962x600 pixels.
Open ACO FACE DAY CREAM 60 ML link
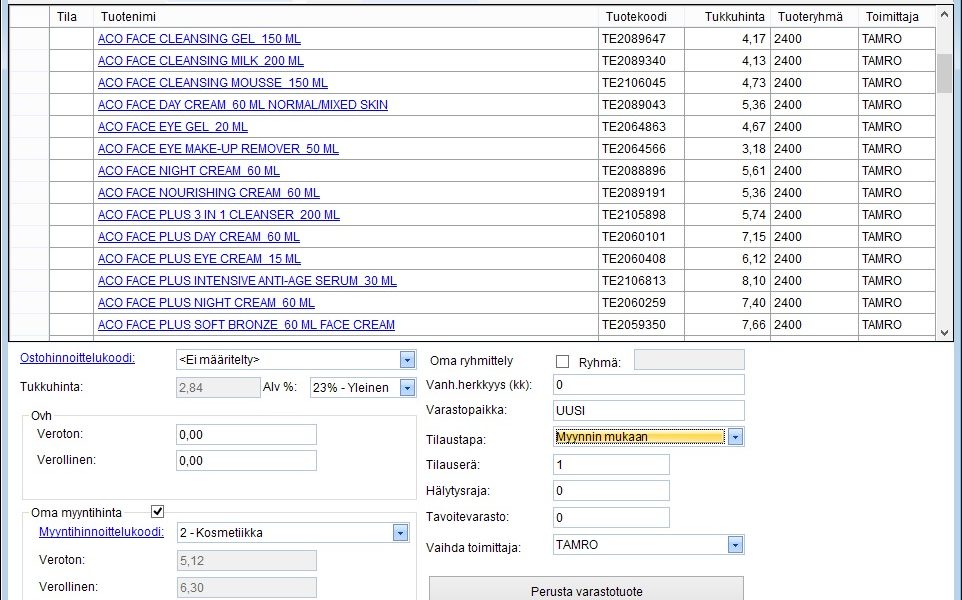[x=242, y=105]
